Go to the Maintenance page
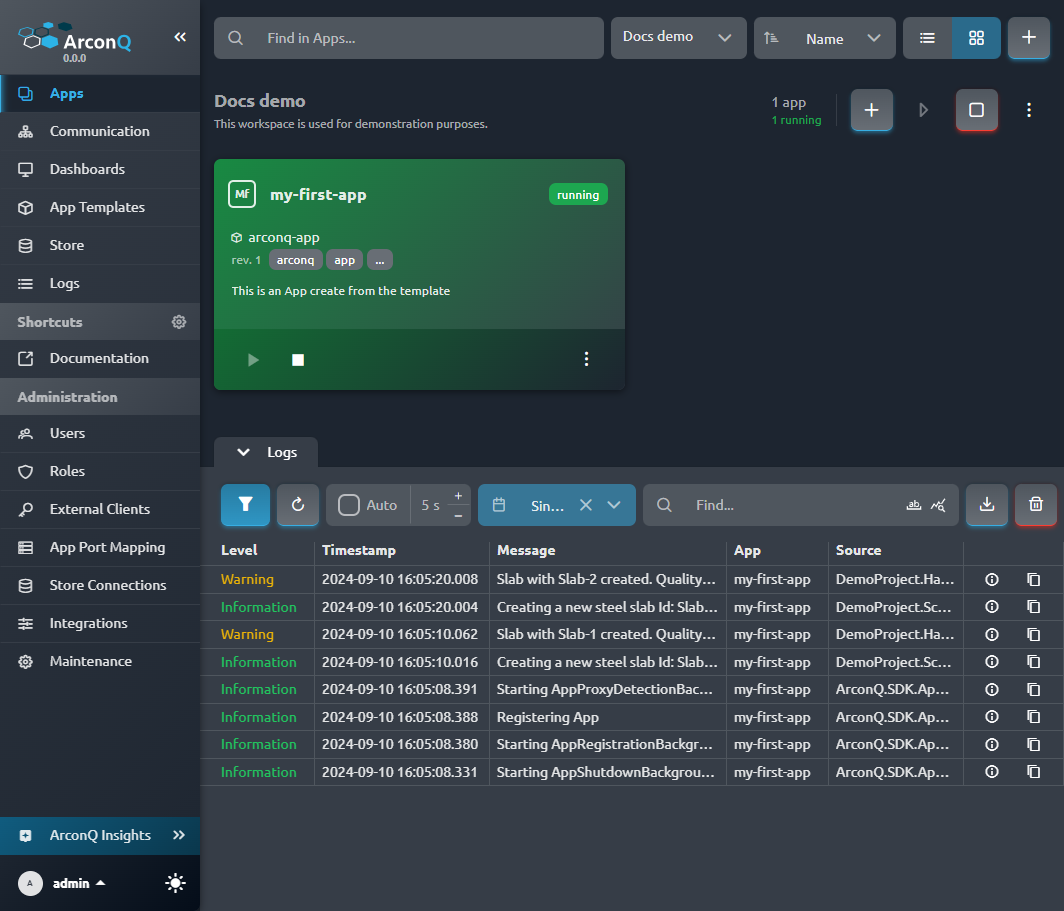1064x911 pixels. pos(100,661)
